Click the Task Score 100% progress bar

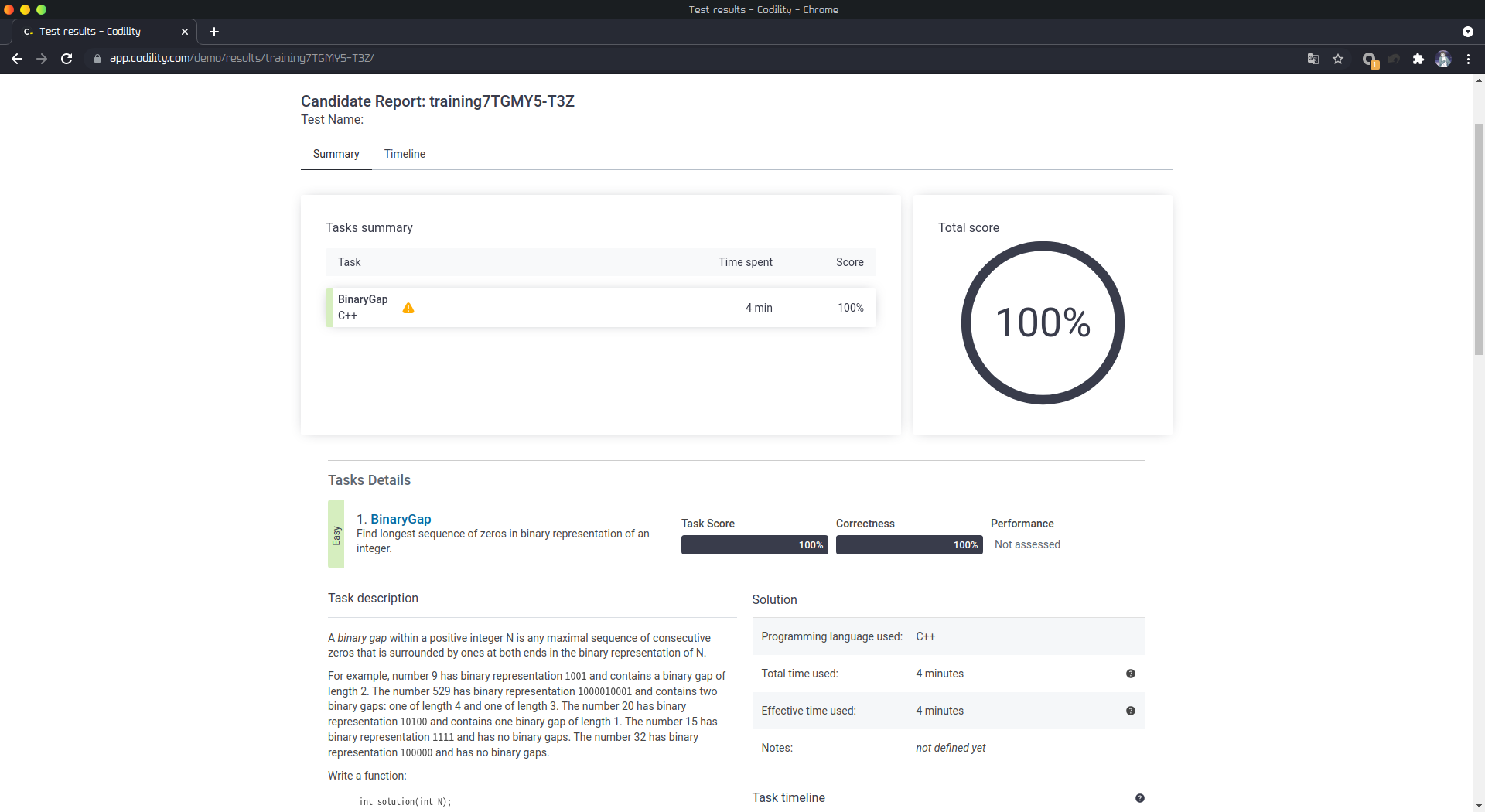click(755, 545)
